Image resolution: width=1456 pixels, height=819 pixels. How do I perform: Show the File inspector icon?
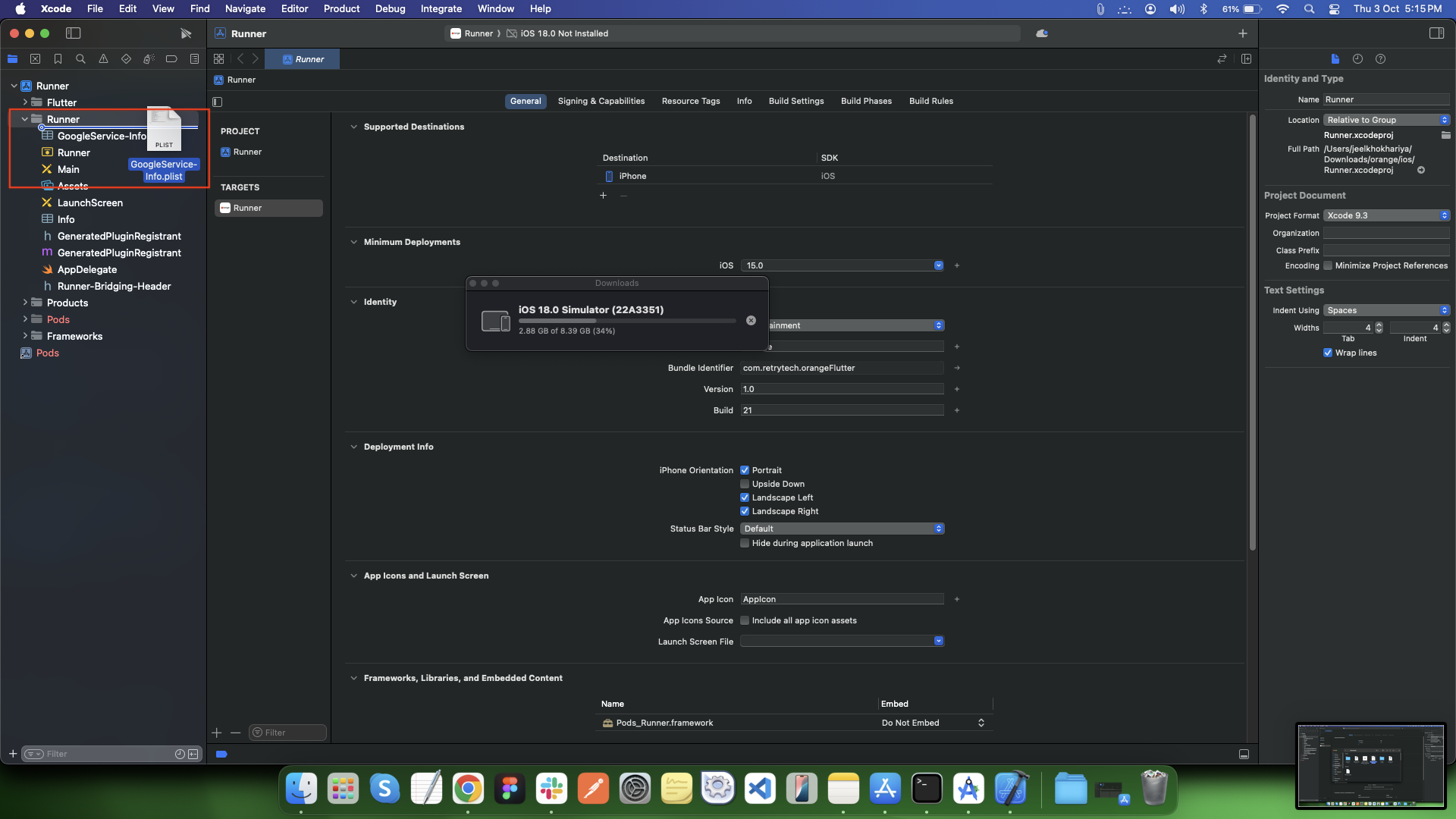1335,59
